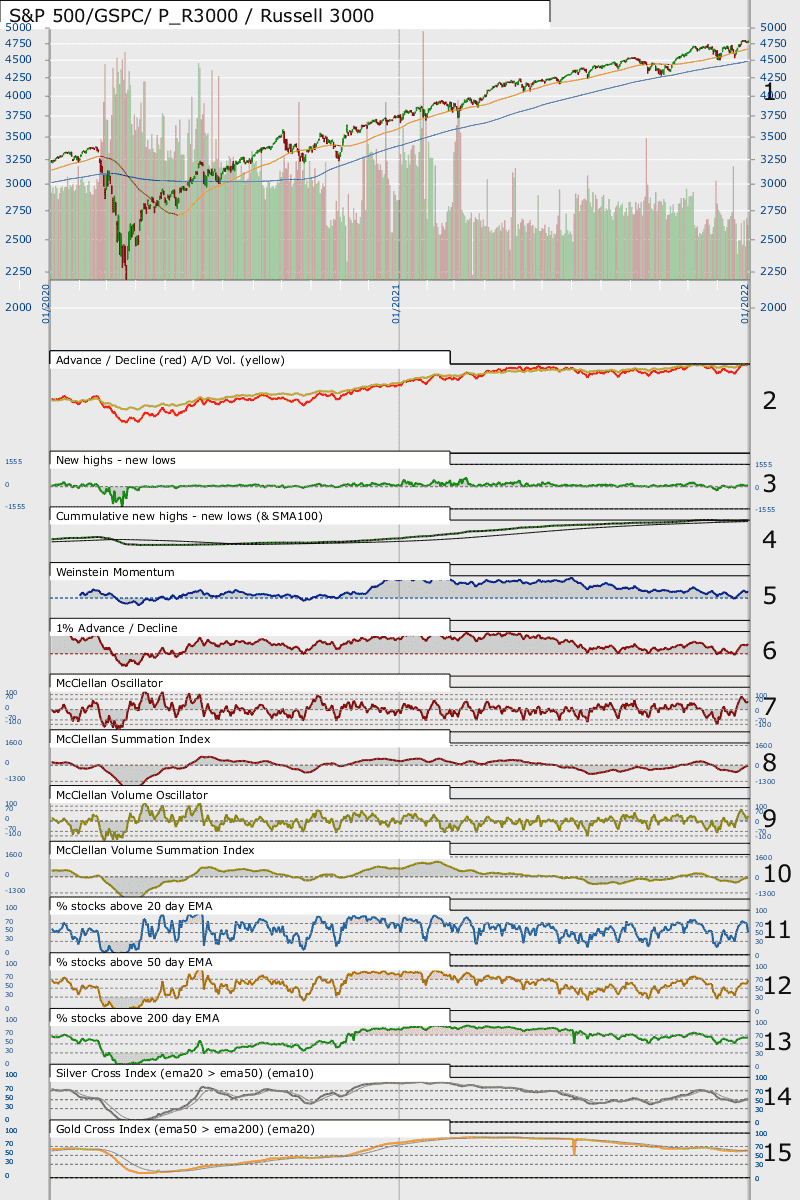This screenshot has height=1200, width=800.
Task: Click the '2750' value on the left price axis
Action: tap(17, 210)
